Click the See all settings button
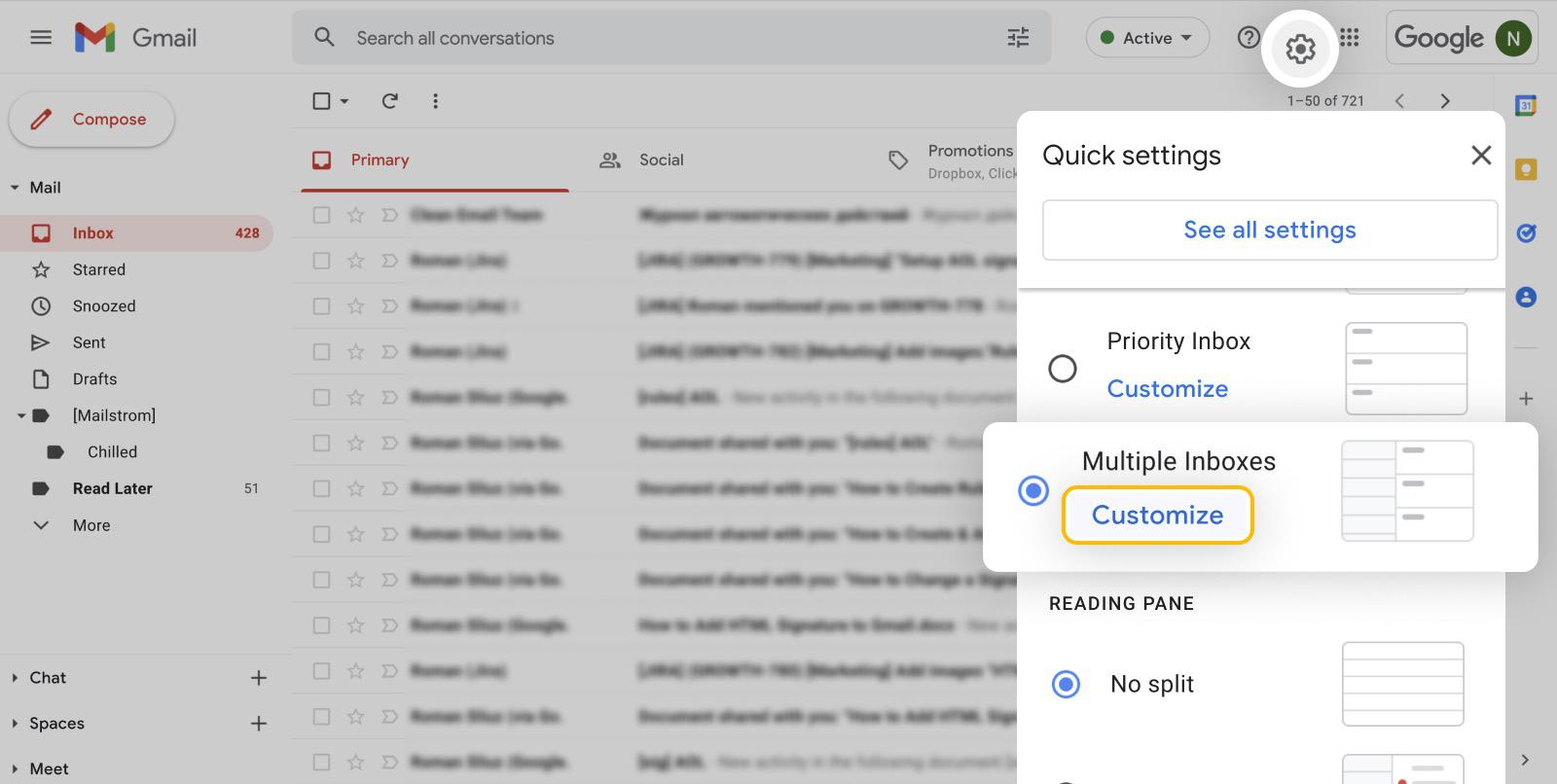1557x784 pixels. (1270, 230)
